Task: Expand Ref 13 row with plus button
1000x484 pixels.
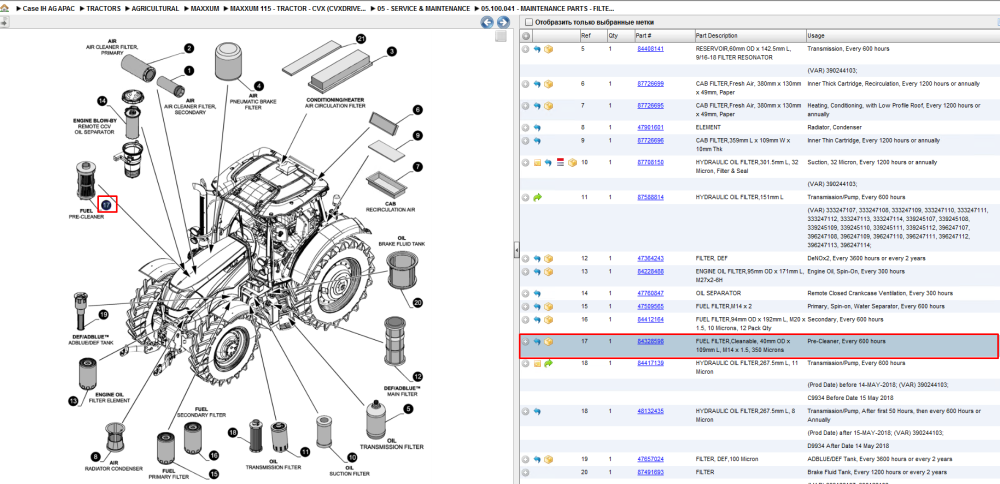Action: [x=526, y=271]
